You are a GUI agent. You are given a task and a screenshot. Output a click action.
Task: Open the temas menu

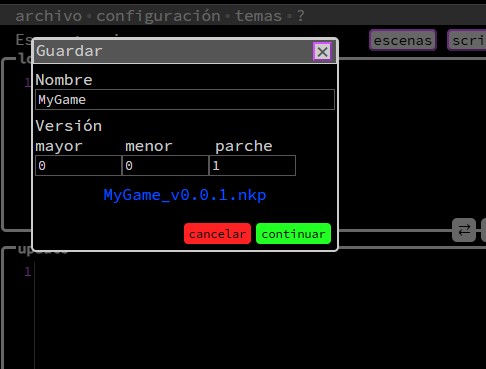coord(258,16)
